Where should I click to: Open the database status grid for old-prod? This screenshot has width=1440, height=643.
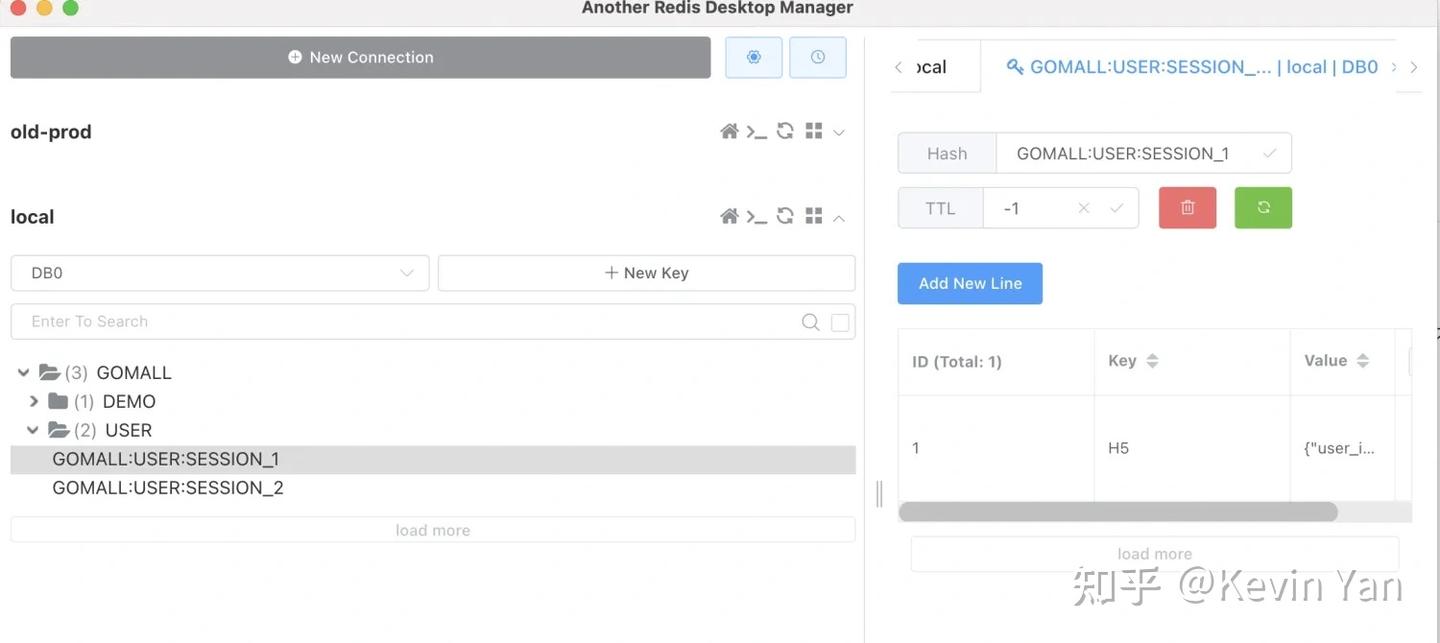click(813, 131)
